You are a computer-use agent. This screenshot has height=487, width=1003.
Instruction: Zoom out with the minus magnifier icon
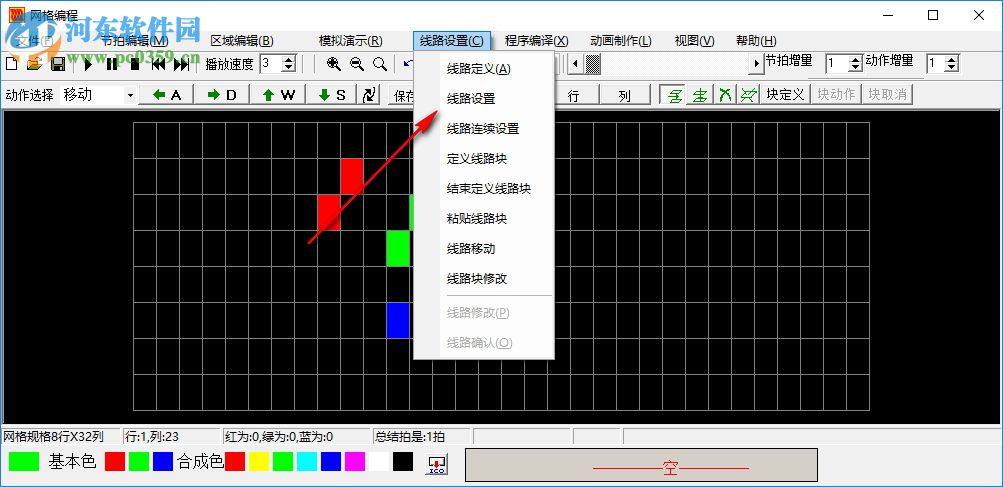point(357,64)
